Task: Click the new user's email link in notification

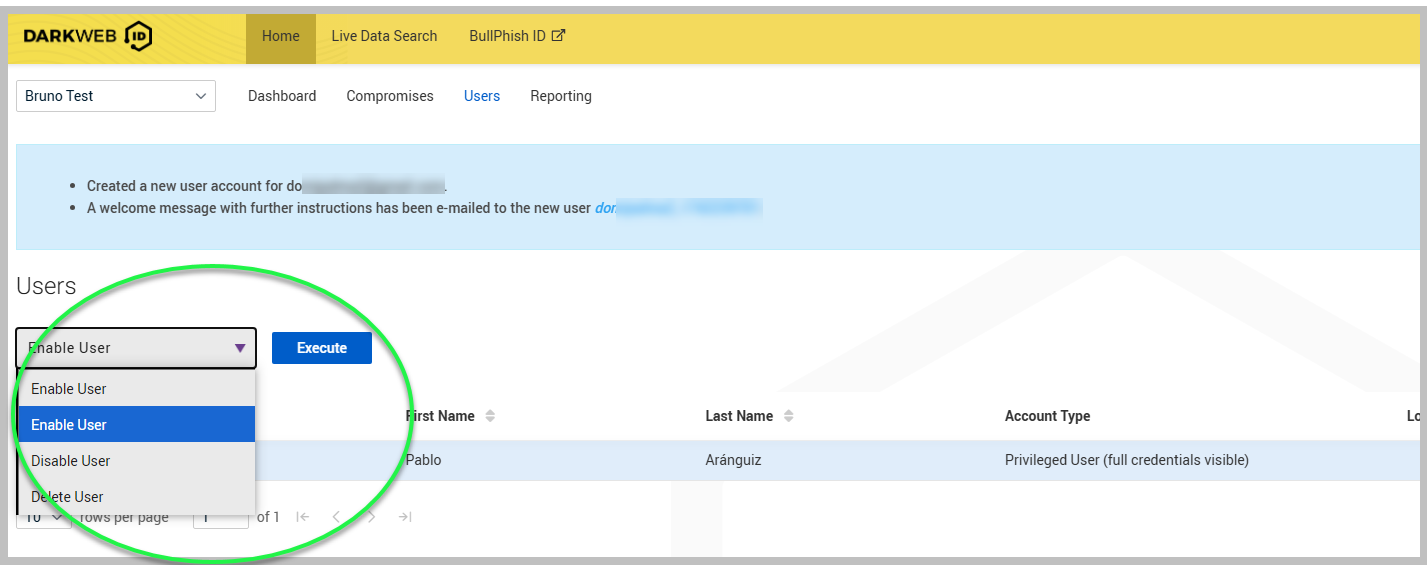Action: [x=677, y=208]
